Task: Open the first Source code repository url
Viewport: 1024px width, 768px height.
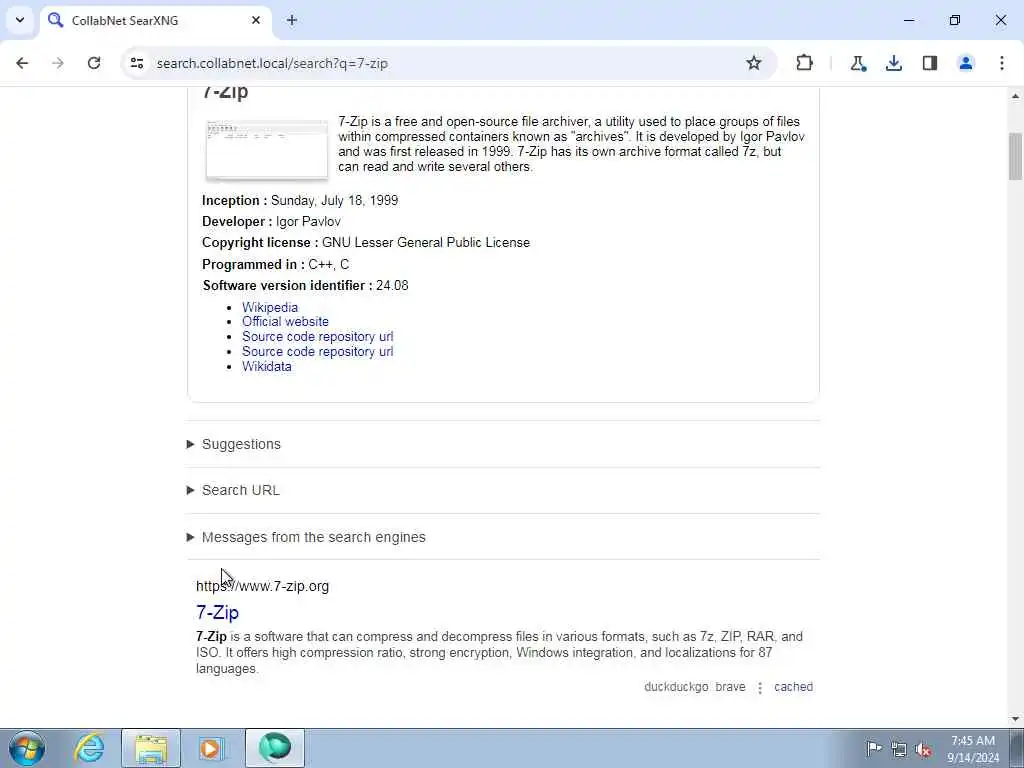Action: [317, 336]
